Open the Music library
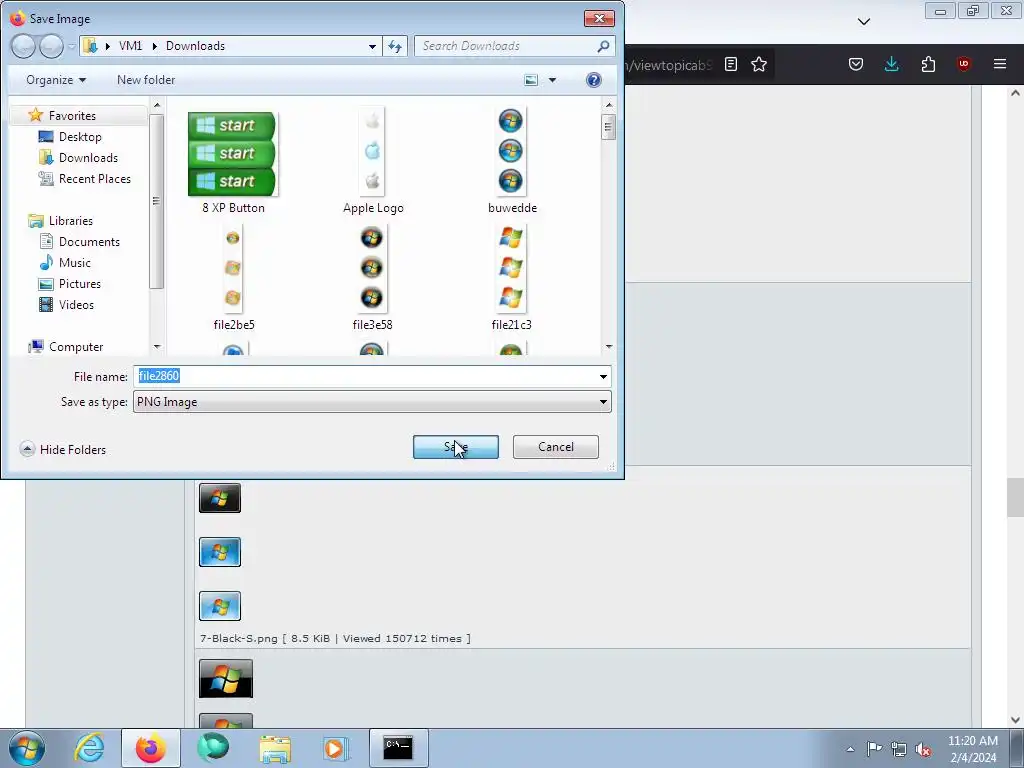This screenshot has height=768, width=1024. click(74, 263)
